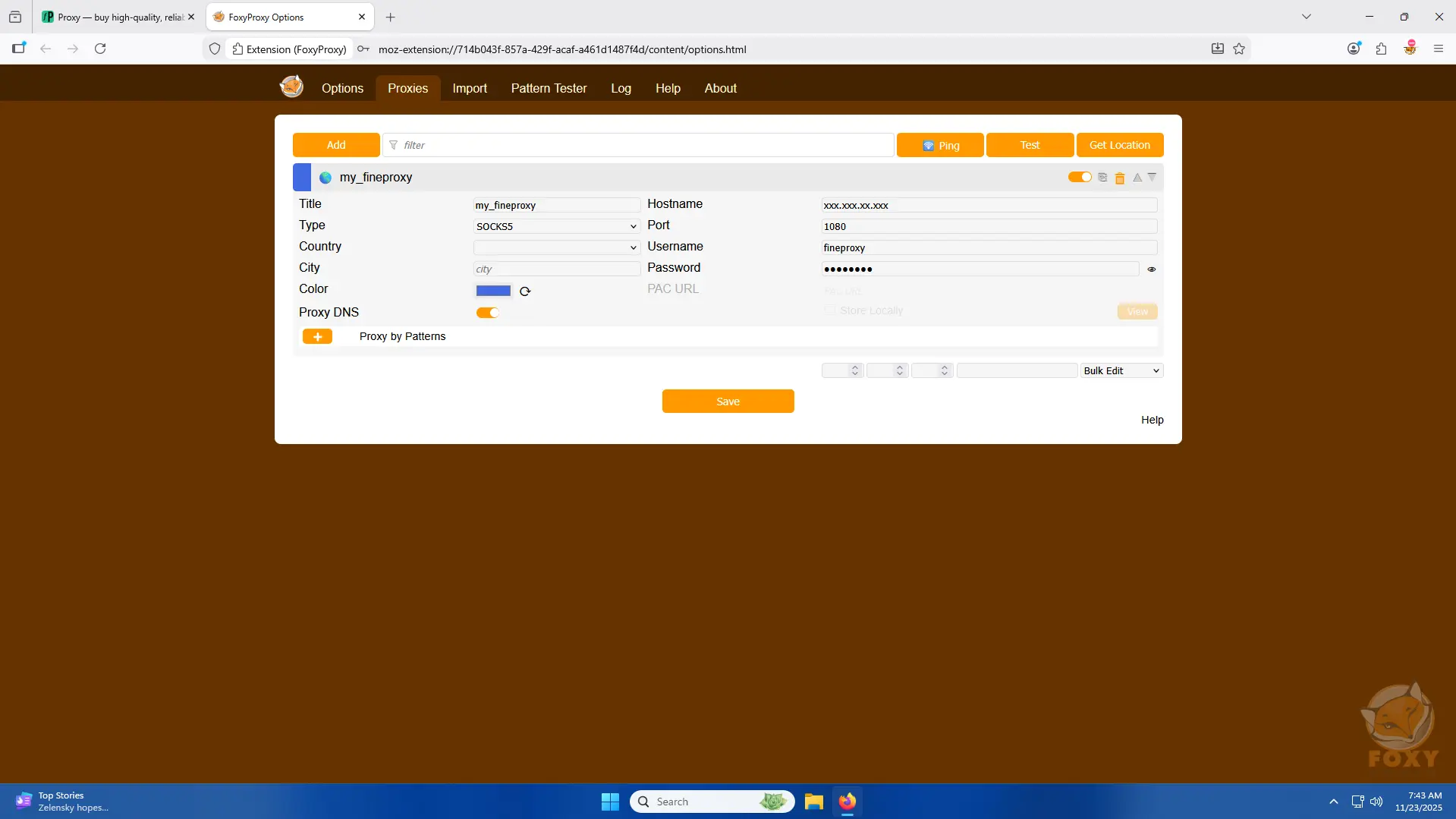This screenshot has width=1456, height=819.
Task: Add a pattern with the orange plus button
Action: pos(317,336)
